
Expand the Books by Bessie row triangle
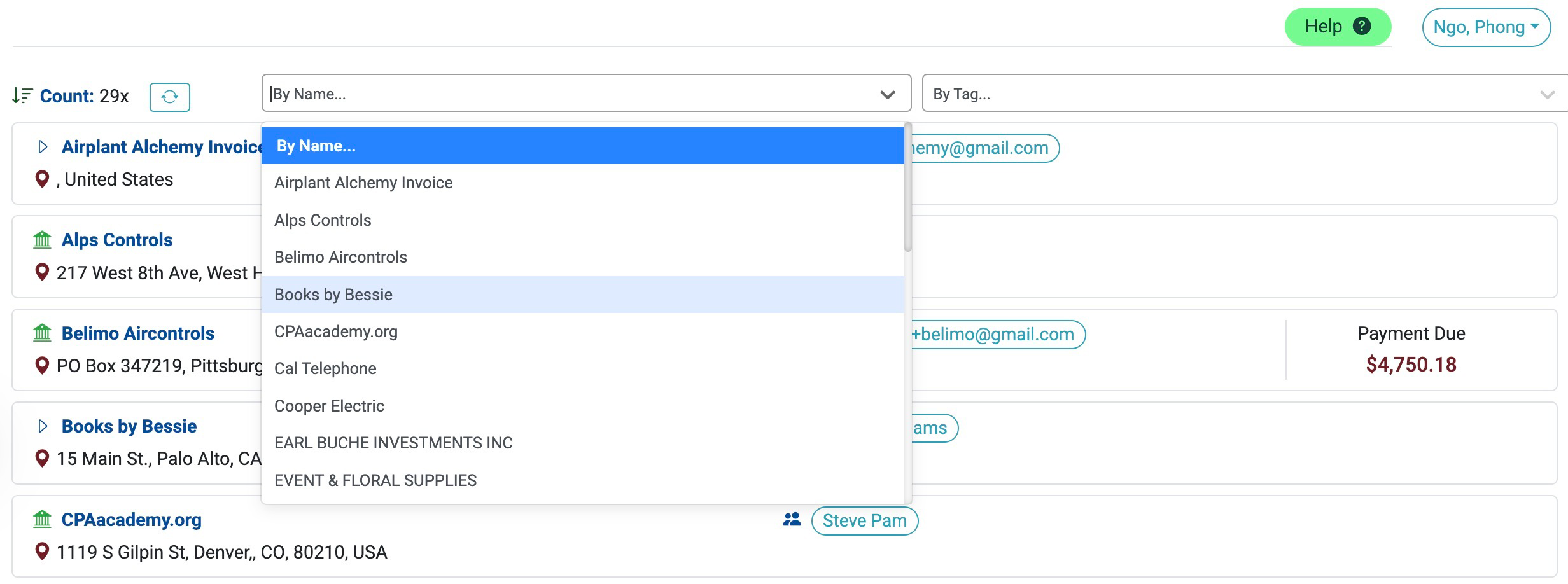43,426
